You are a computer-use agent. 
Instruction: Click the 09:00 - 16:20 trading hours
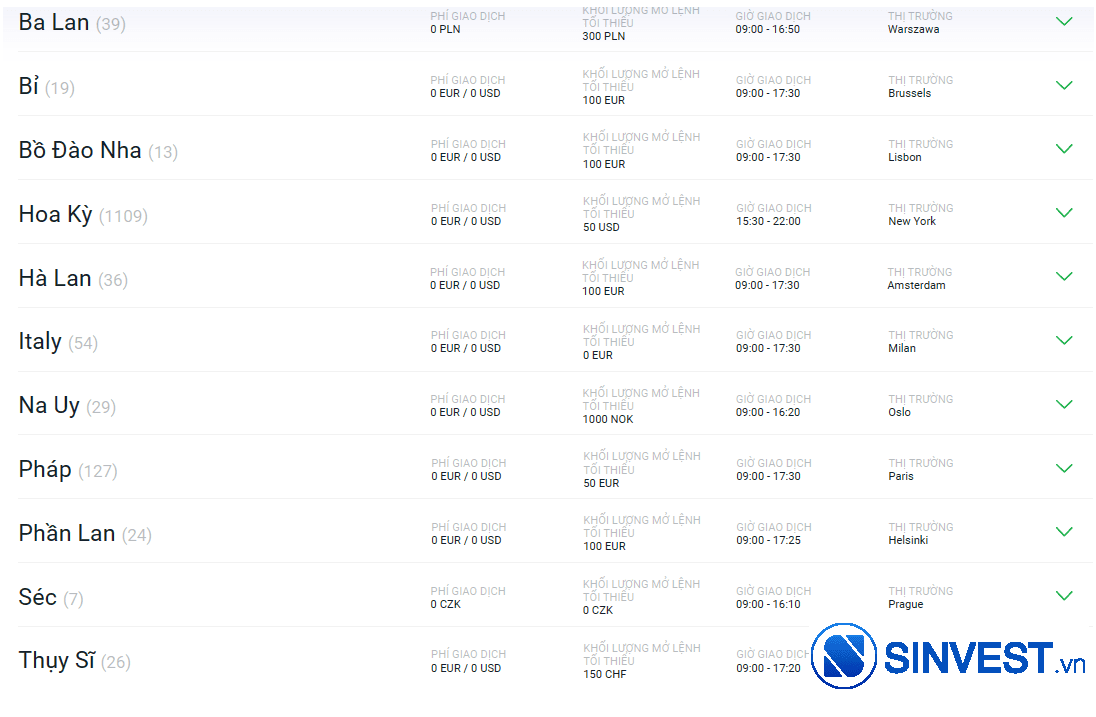click(x=768, y=412)
